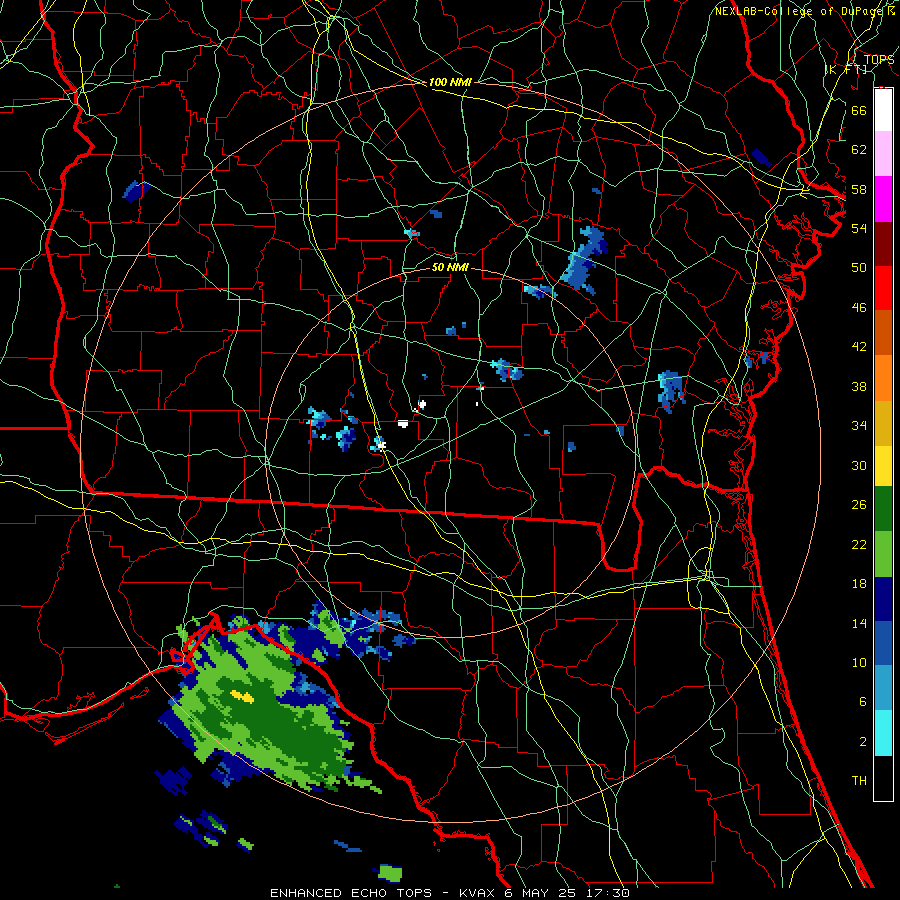Click the 50 NMI range ring label
900x900 pixels.
(x=450, y=267)
